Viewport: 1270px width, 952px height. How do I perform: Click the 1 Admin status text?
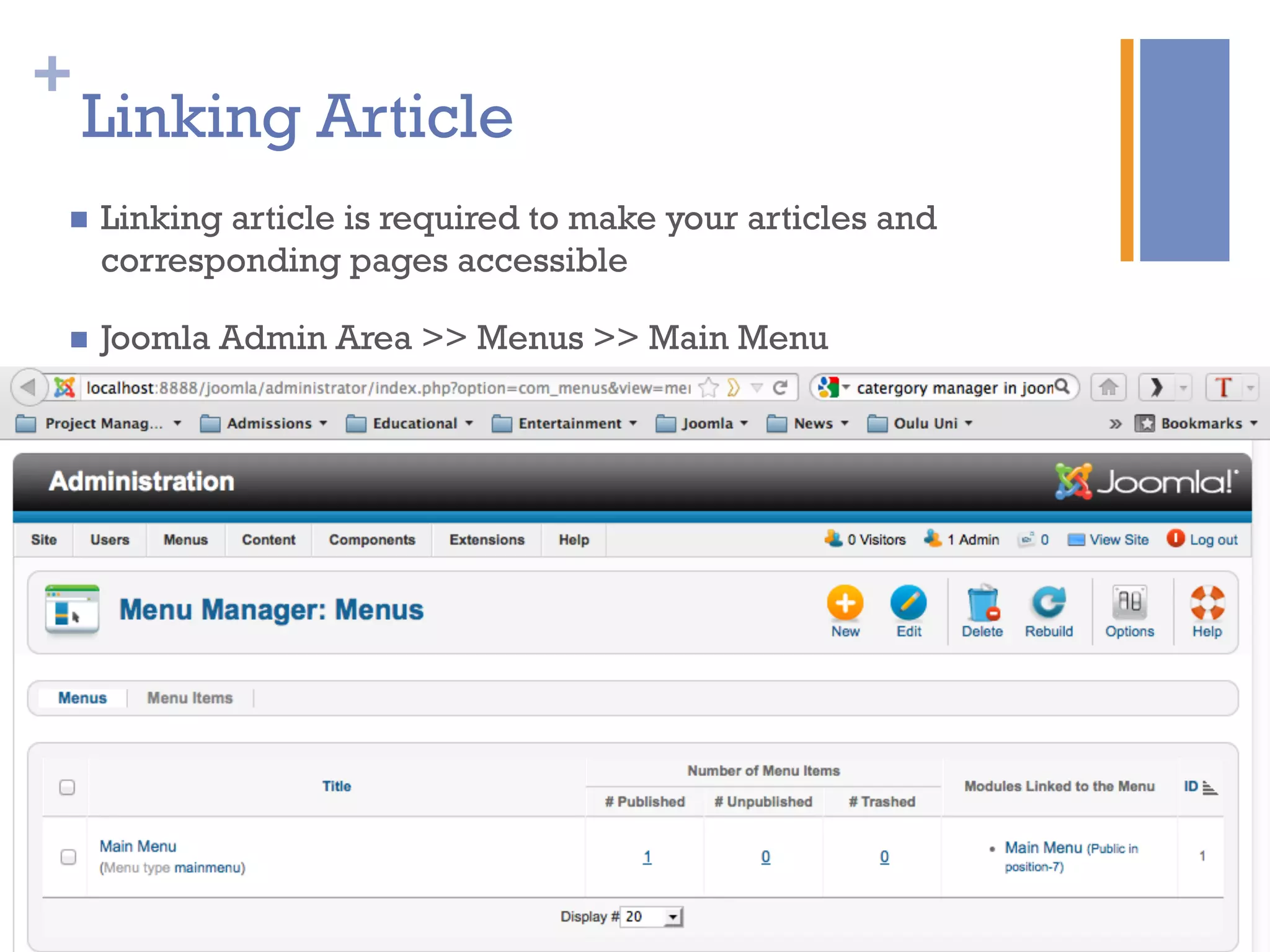click(x=973, y=540)
